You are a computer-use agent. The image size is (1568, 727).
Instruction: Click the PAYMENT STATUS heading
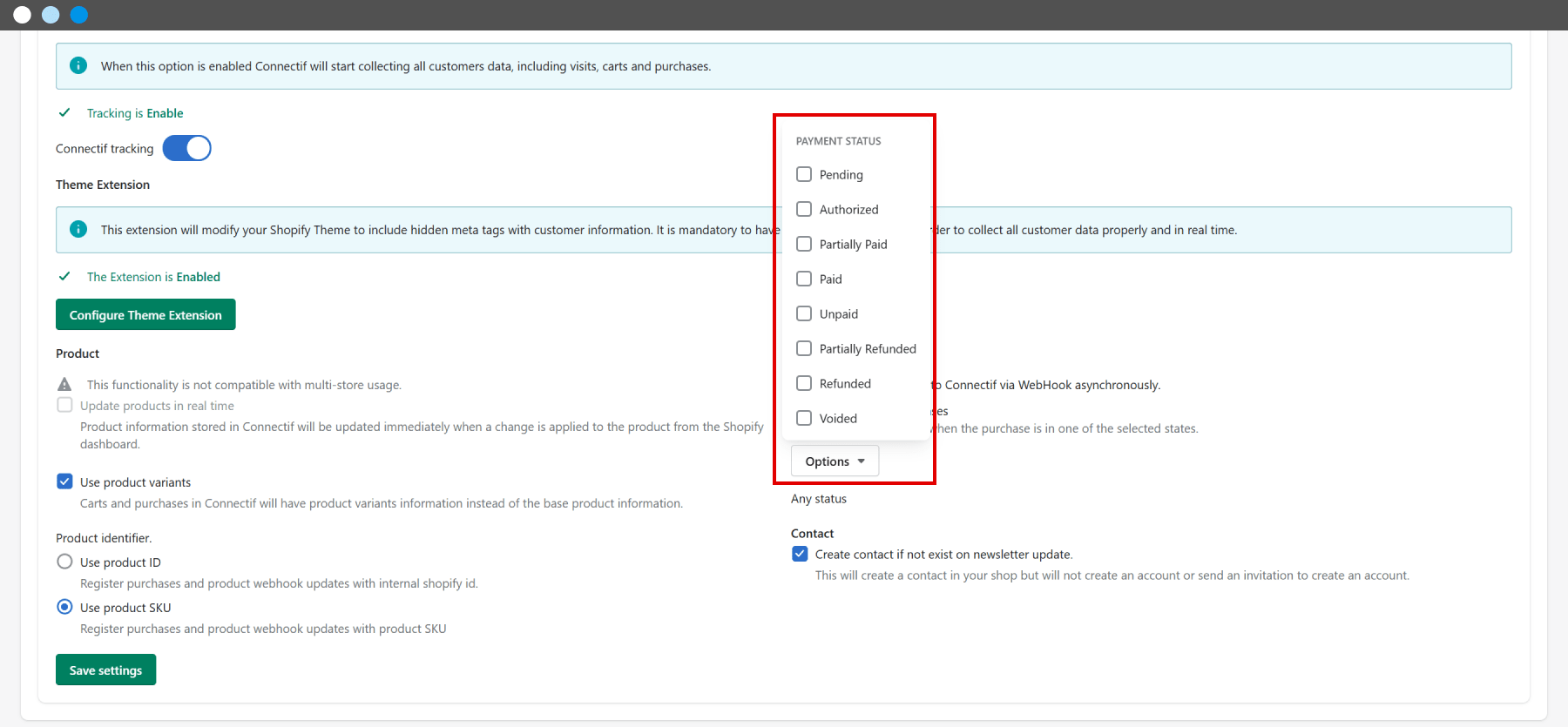[x=838, y=141]
